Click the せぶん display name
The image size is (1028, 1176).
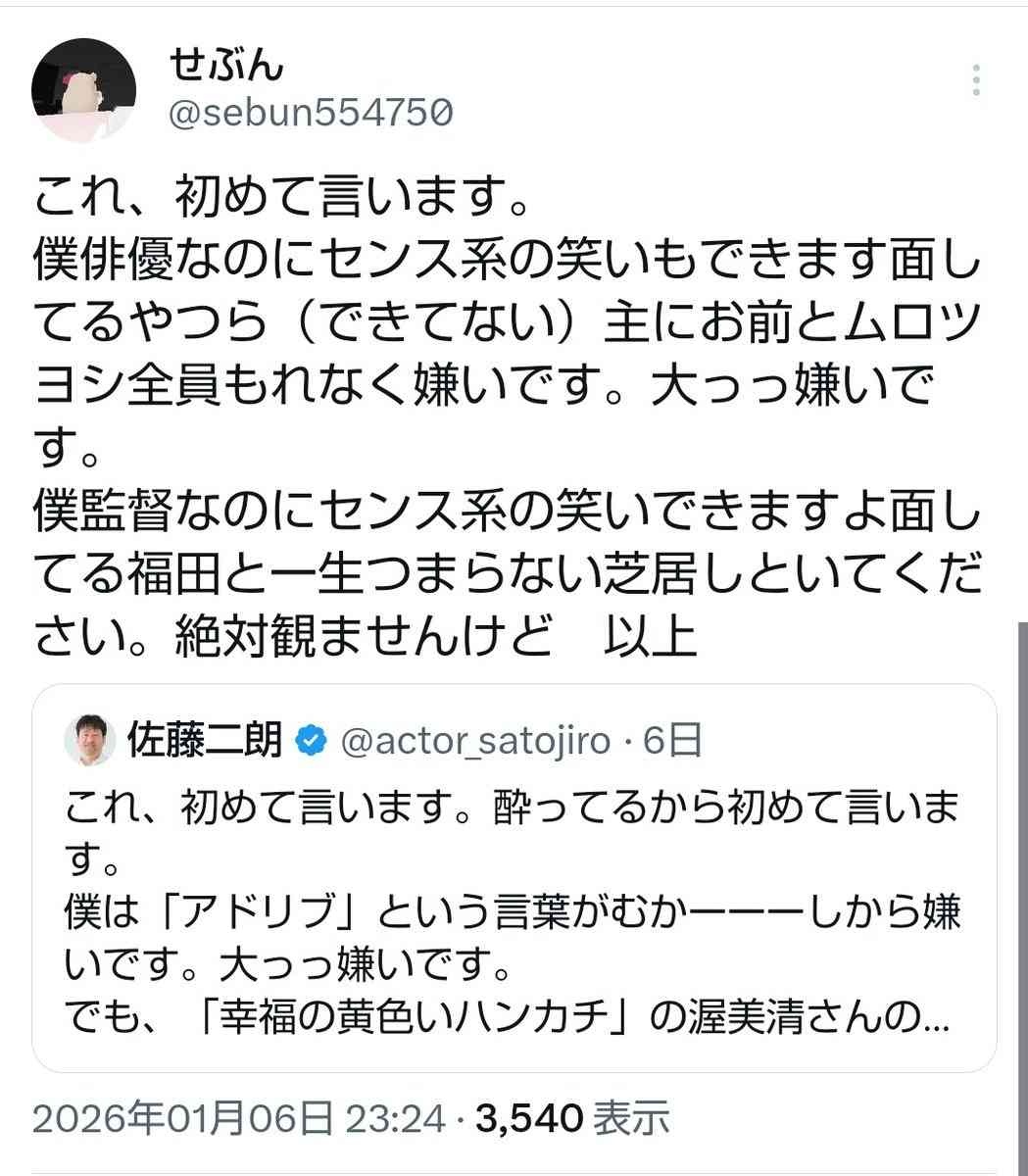[226, 65]
